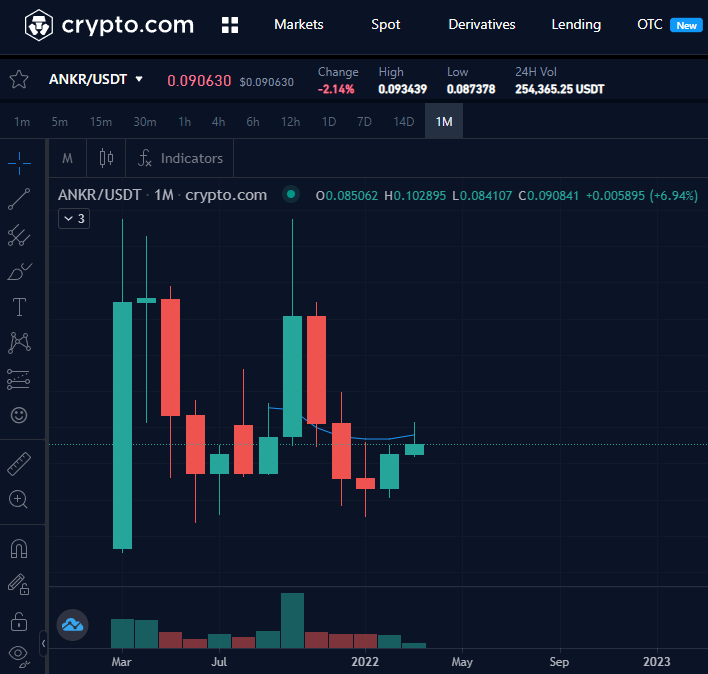This screenshot has height=674, width=708.
Task: Select the 1h timeframe
Action: (184, 122)
